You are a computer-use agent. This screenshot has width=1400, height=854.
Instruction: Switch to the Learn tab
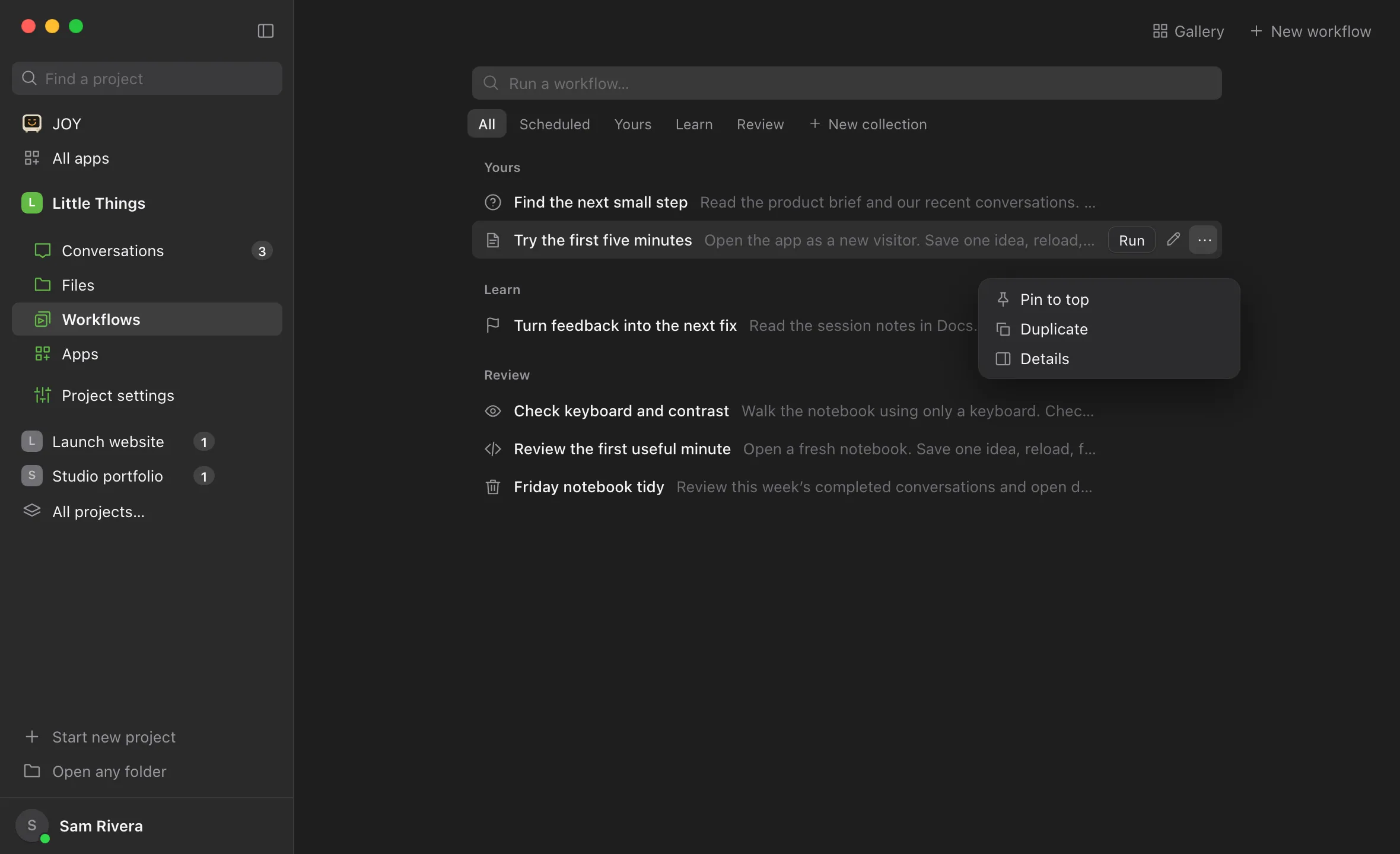click(x=693, y=124)
